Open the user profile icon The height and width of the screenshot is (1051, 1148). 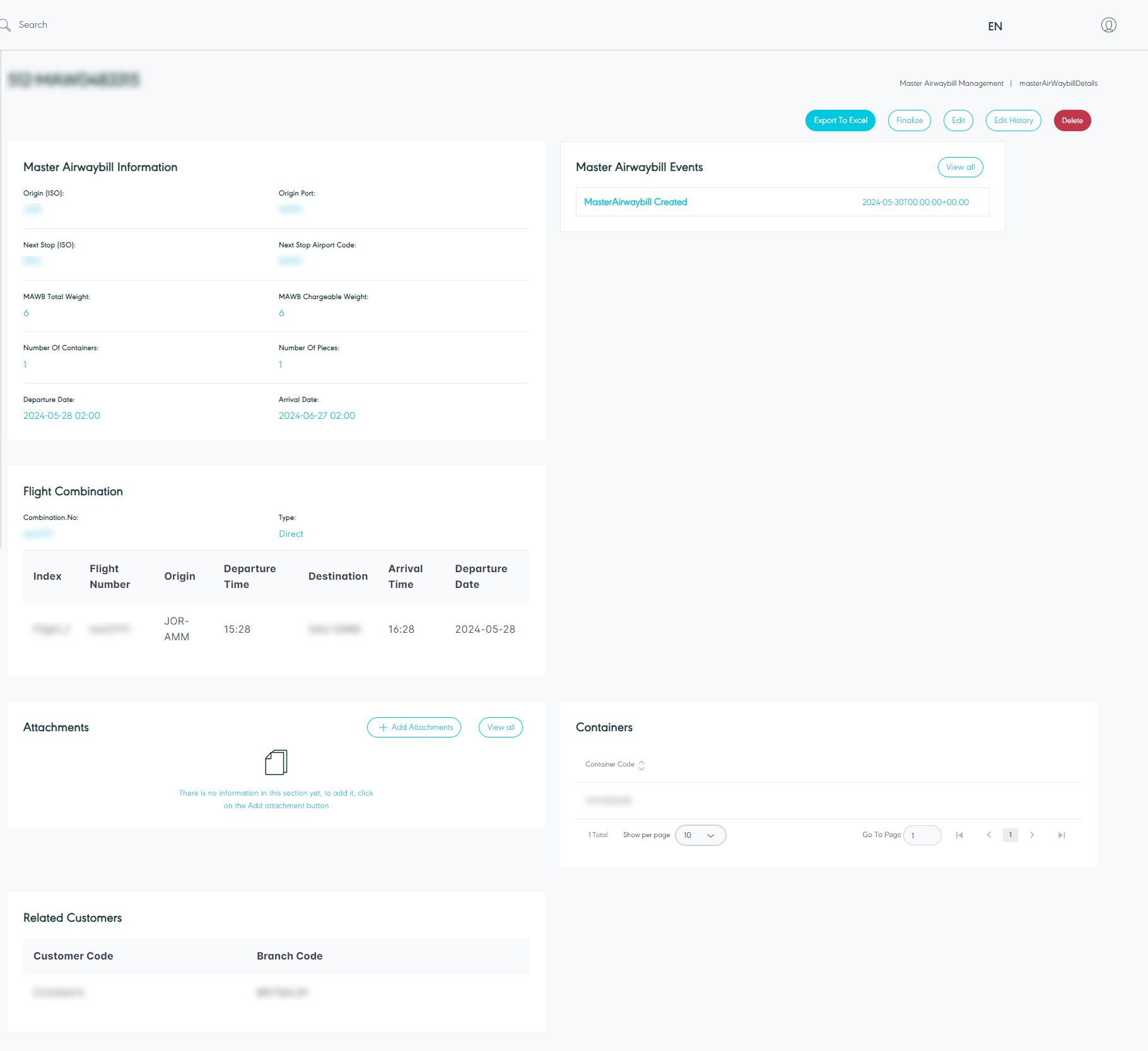[1108, 25]
